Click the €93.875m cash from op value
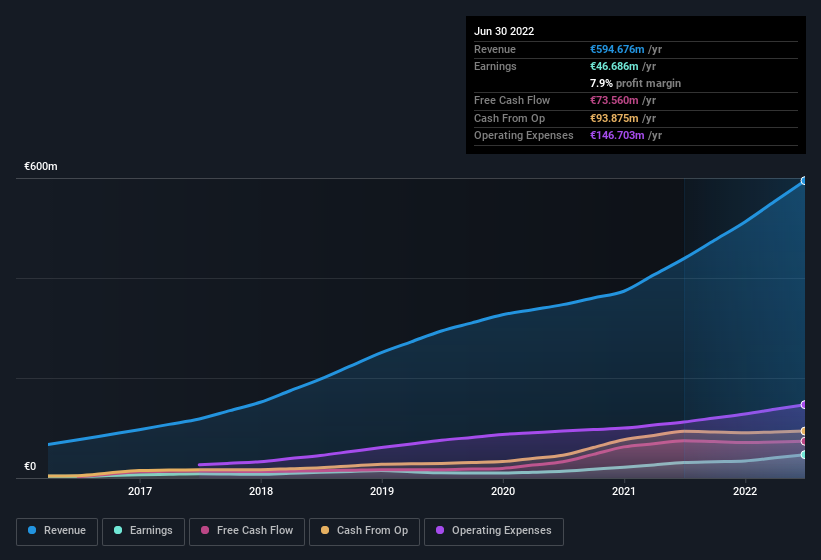 click(x=614, y=118)
